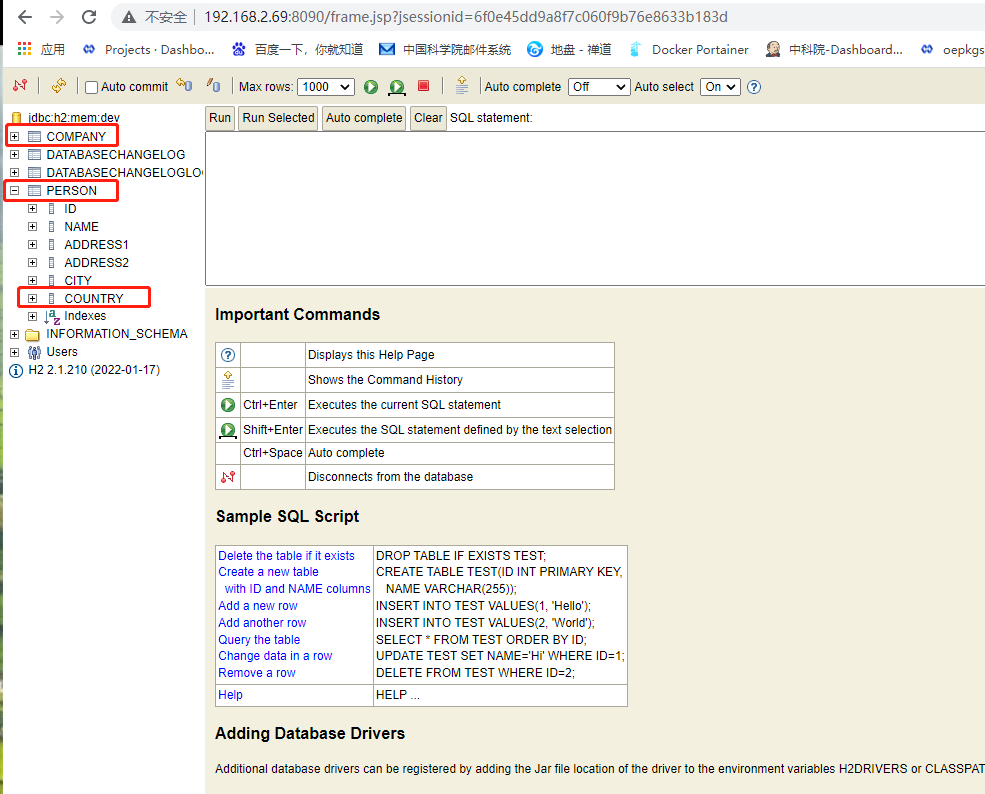Viewport: 985px width, 794px height.
Task: Click the Auto complete button
Action: (x=364, y=118)
